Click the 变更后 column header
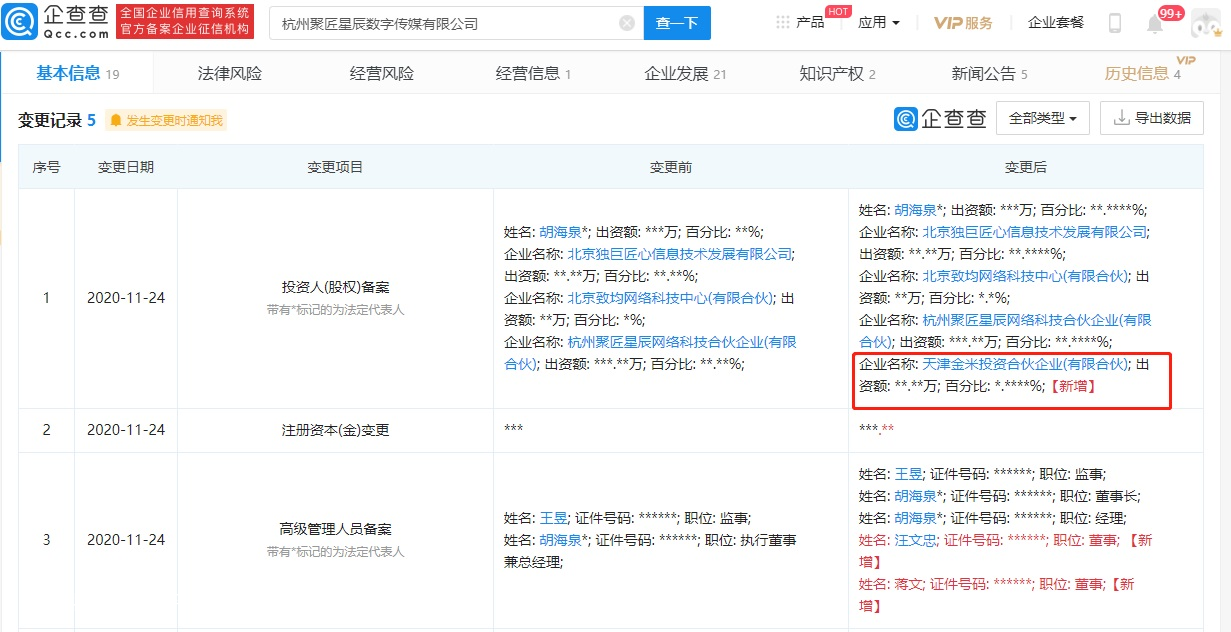 1026,167
